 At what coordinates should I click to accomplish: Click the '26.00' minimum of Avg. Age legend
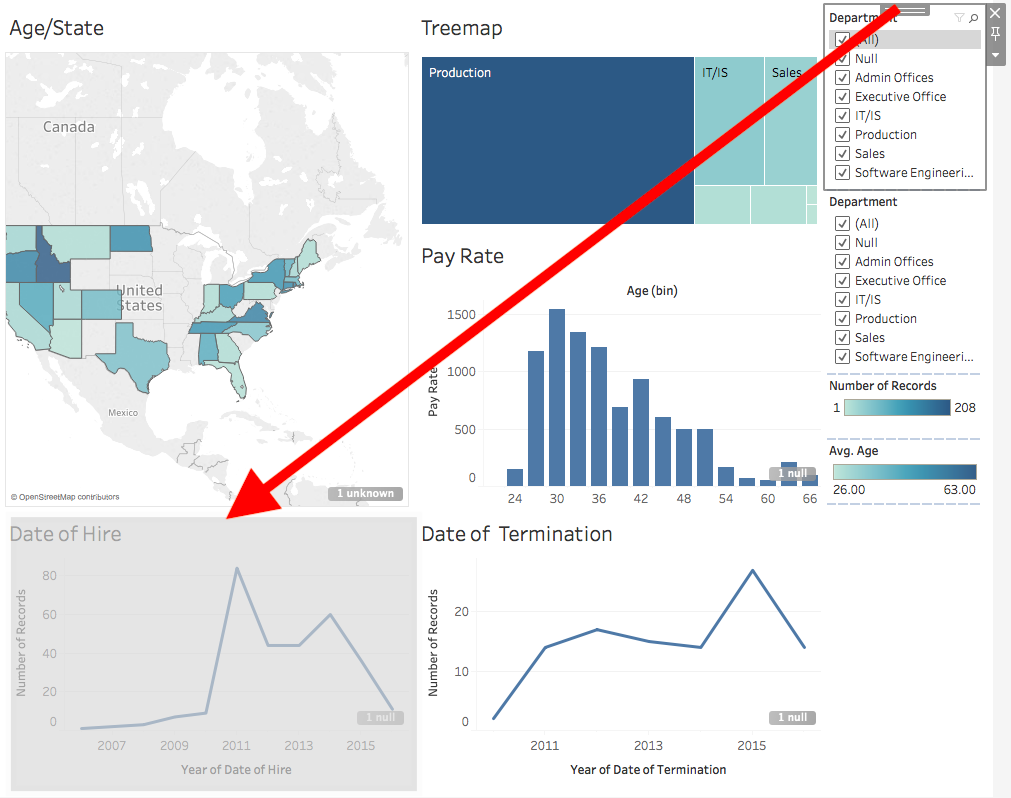coord(849,490)
